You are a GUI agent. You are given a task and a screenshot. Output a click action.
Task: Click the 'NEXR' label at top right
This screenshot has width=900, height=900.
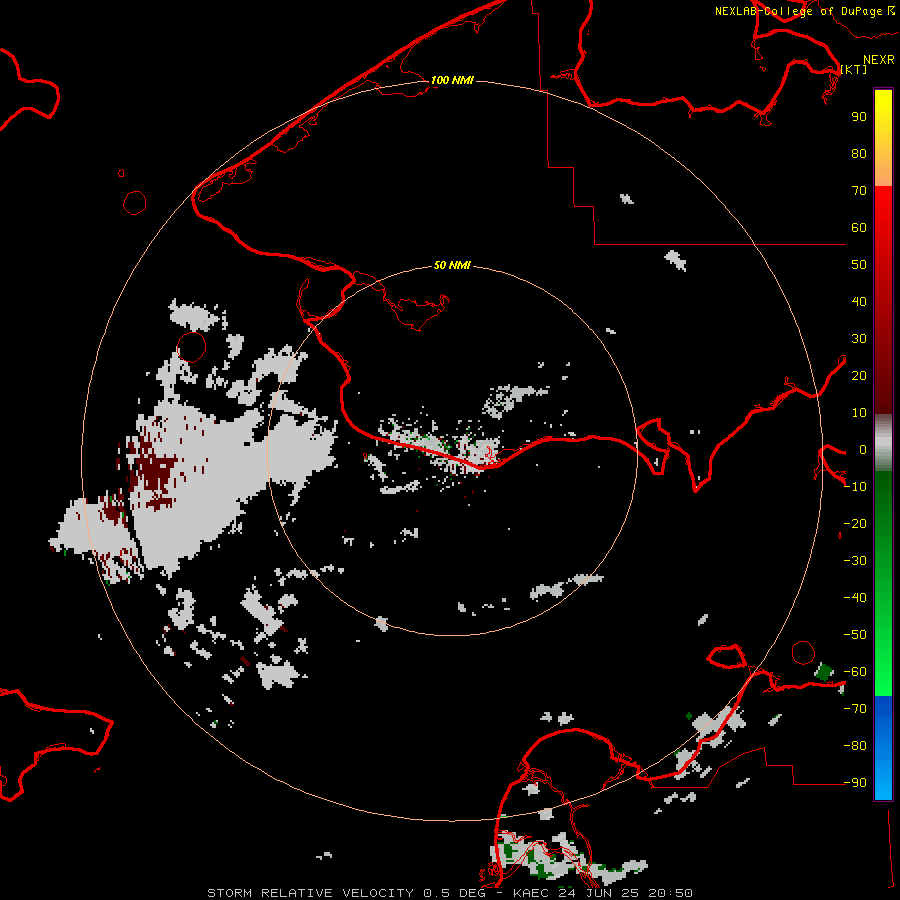click(879, 60)
